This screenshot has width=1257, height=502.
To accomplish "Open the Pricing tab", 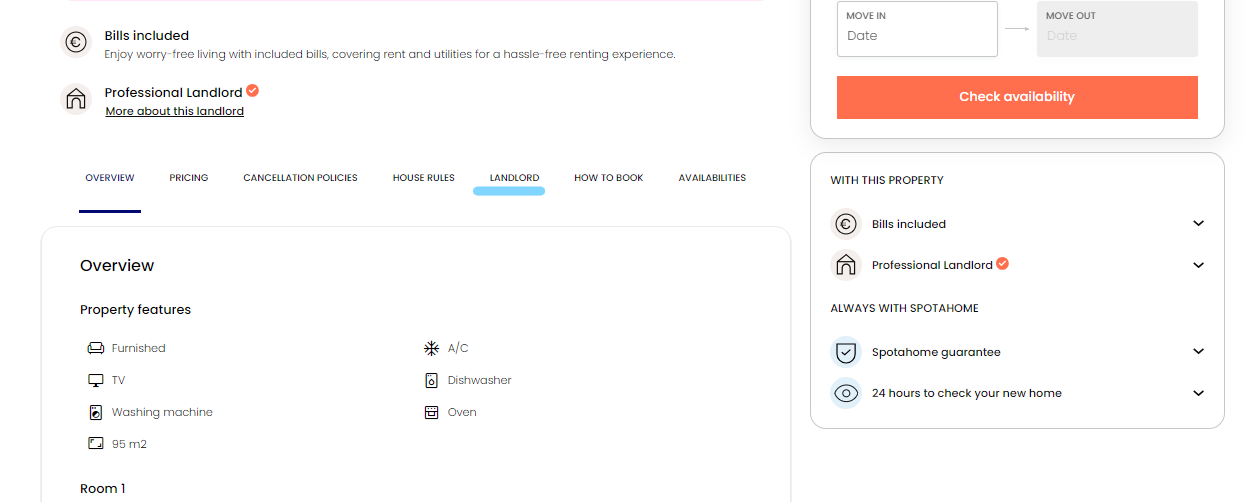I will (189, 178).
